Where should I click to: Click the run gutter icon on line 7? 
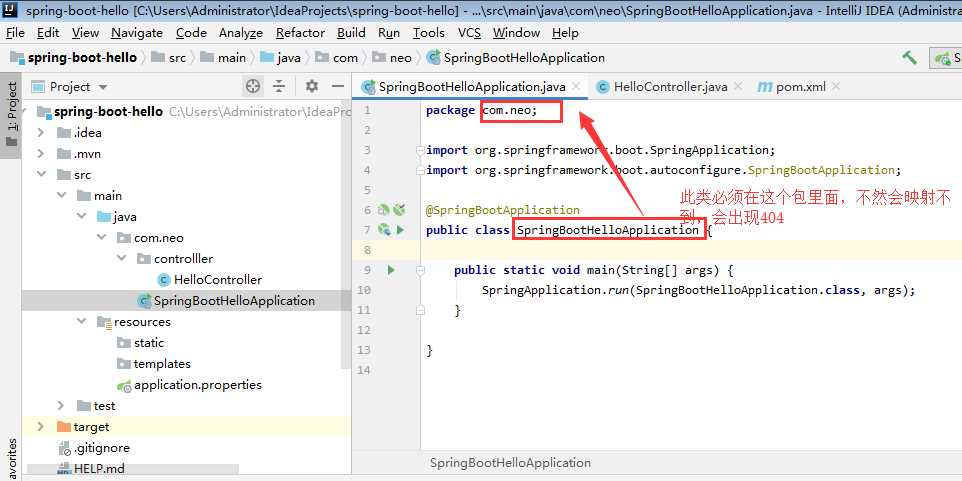point(400,230)
